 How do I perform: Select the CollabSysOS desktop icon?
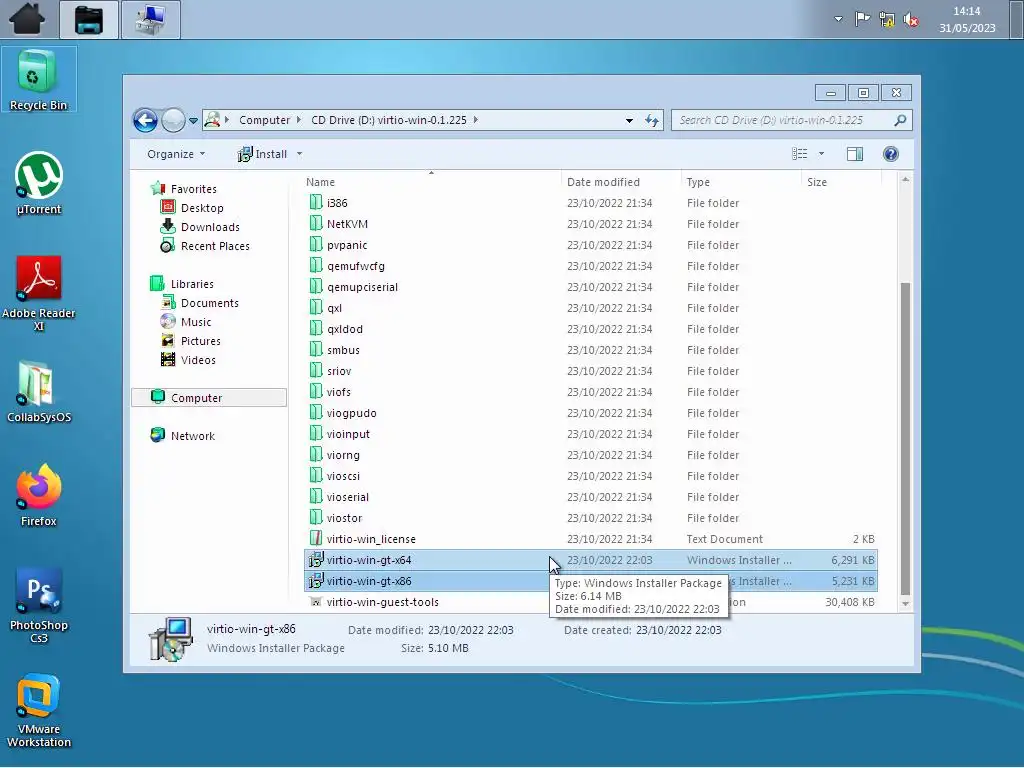pyautogui.click(x=39, y=392)
